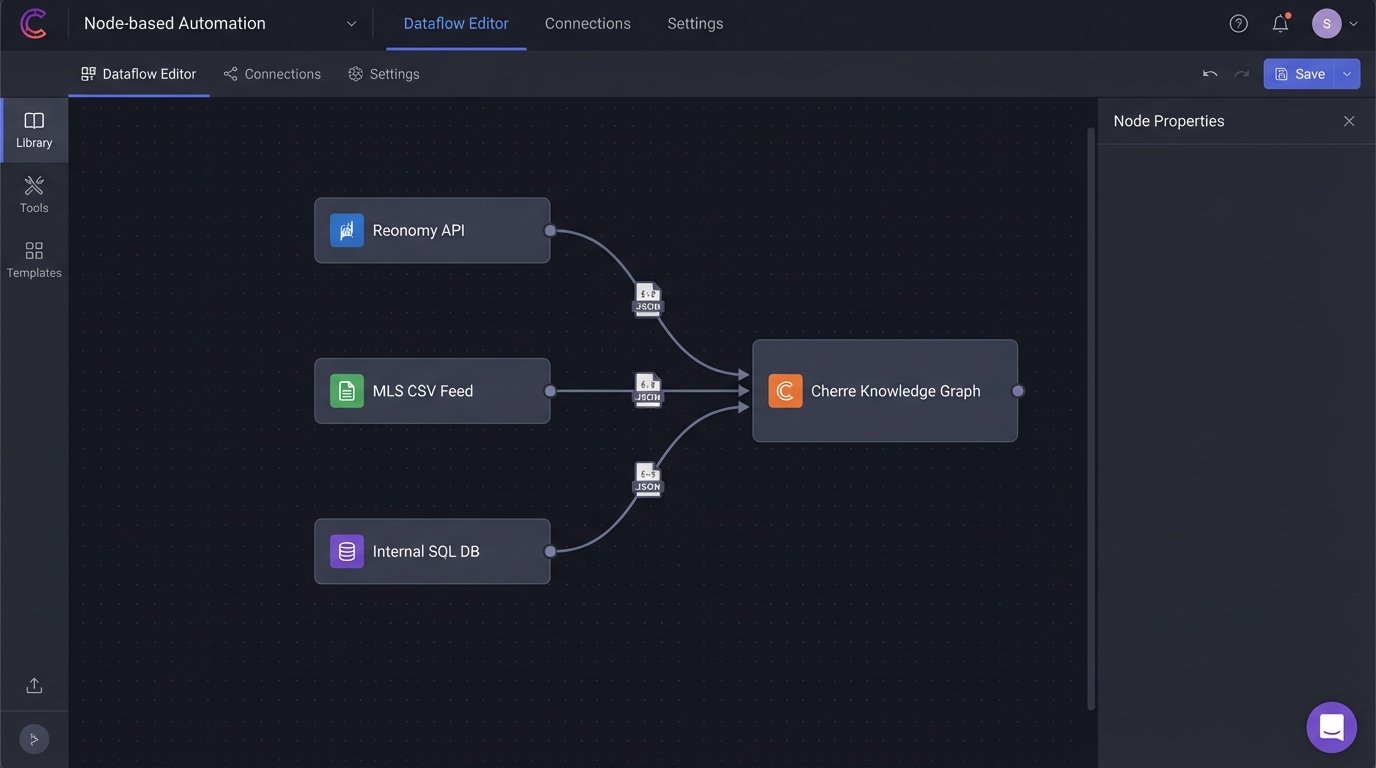The image size is (1376, 768).
Task: Open the Templates panel in the sidebar
Action: [33, 258]
